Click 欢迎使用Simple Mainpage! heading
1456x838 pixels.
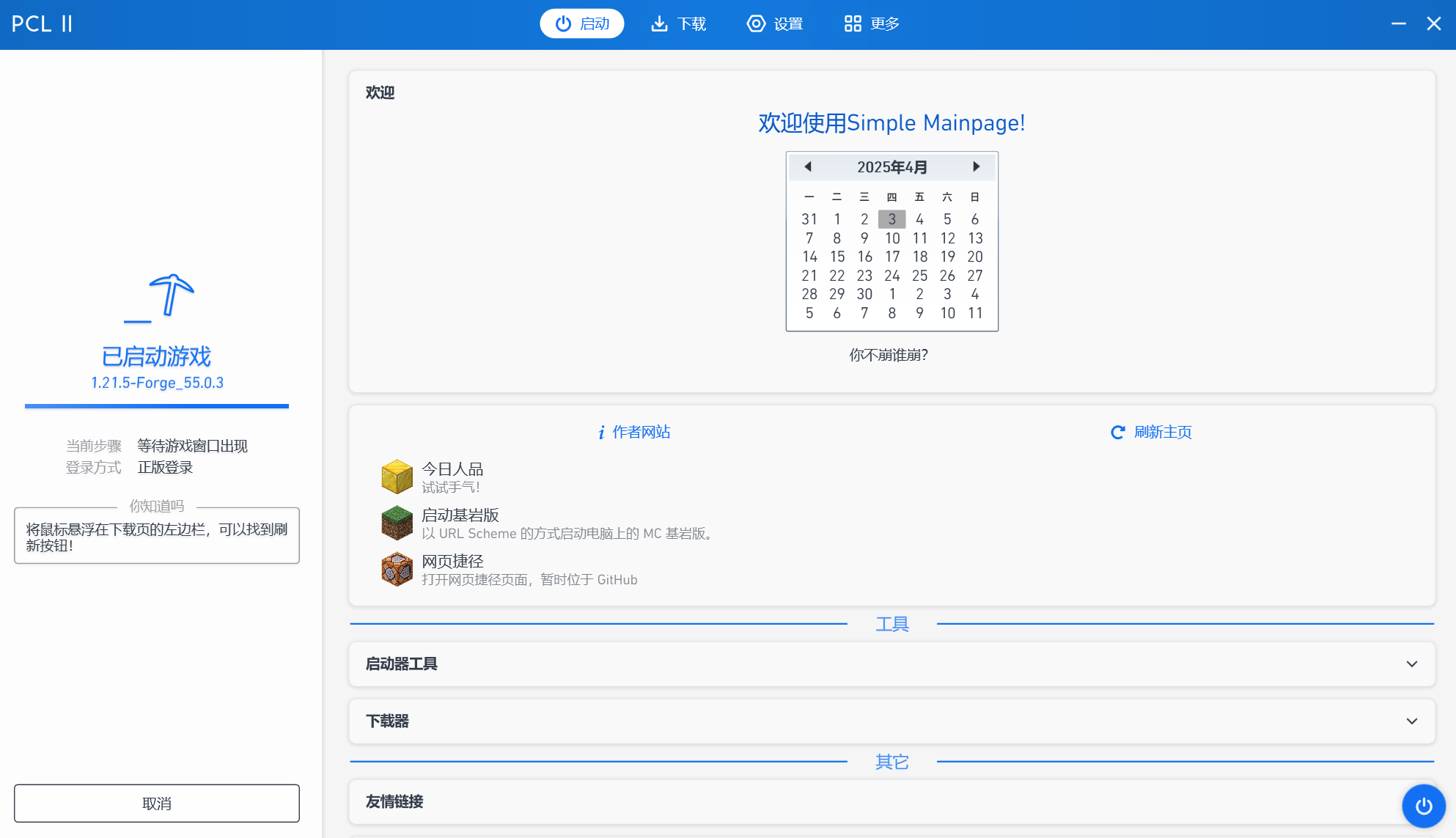pyautogui.click(x=891, y=123)
